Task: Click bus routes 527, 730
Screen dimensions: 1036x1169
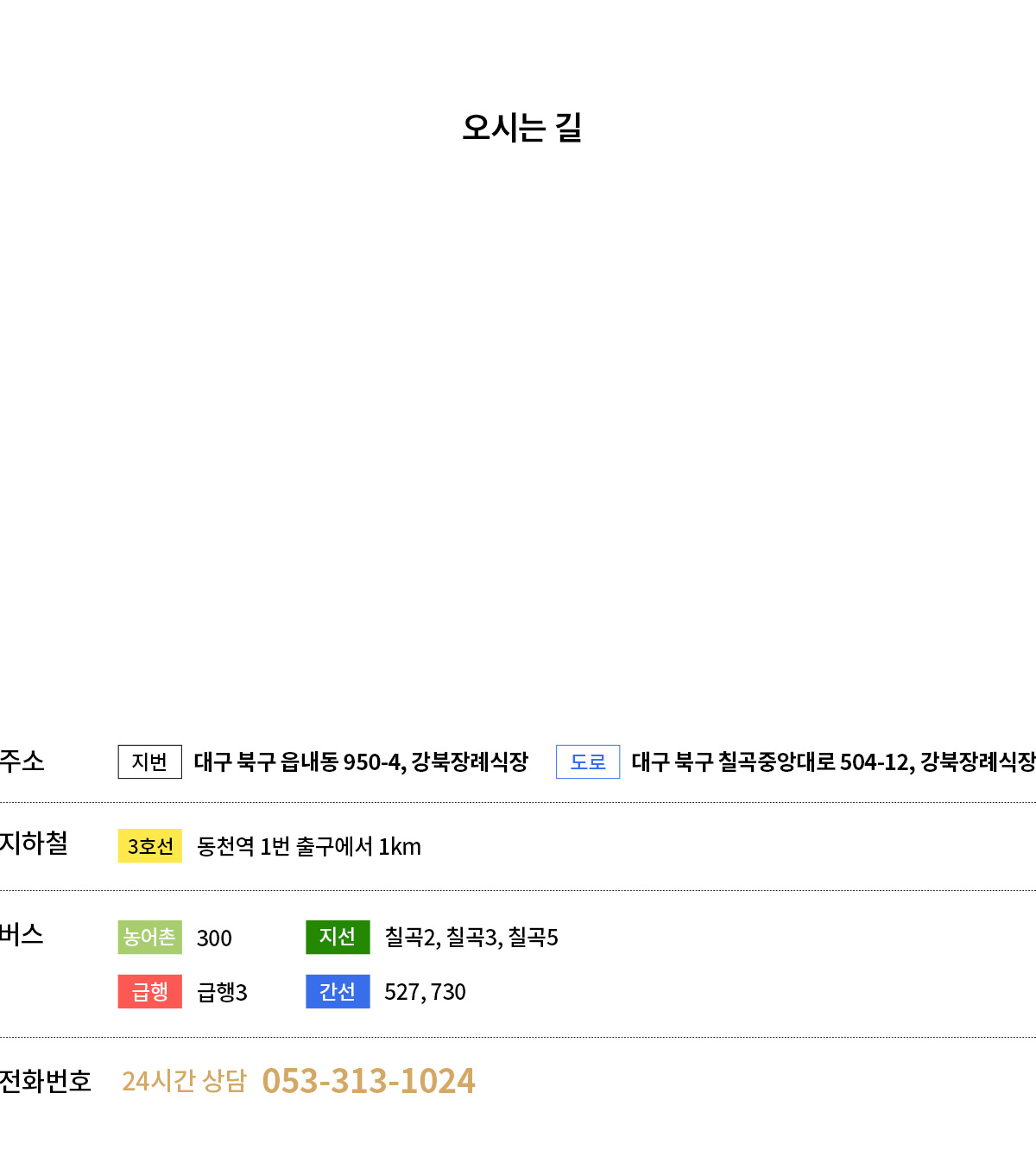Action: (425, 992)
